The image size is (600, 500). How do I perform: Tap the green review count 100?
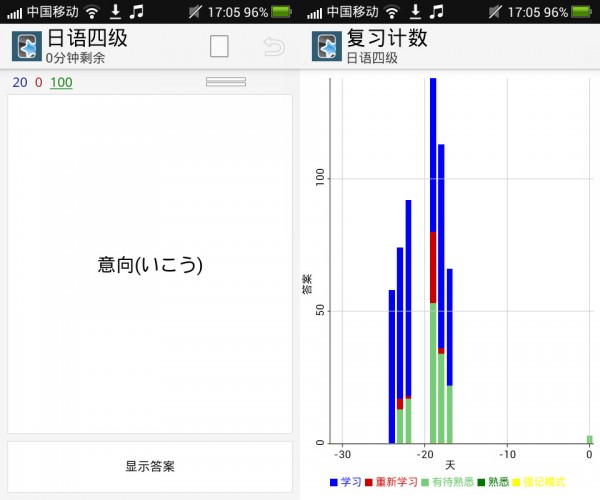61,82
